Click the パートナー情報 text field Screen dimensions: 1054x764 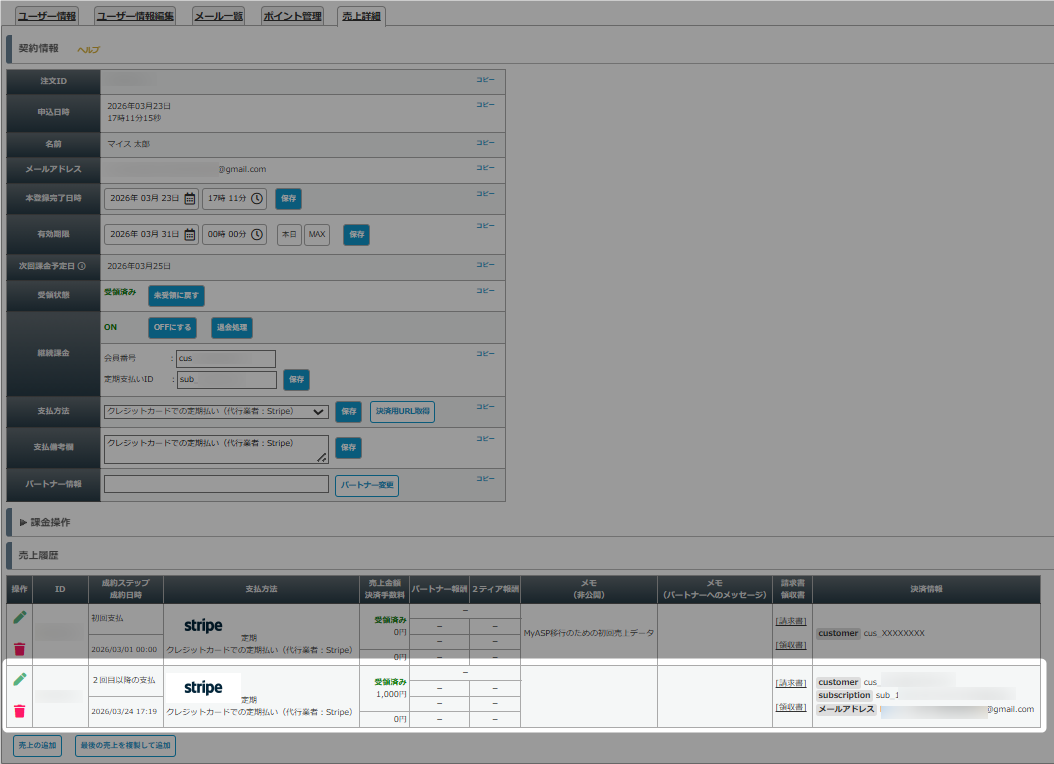click(x=216, y=485)
